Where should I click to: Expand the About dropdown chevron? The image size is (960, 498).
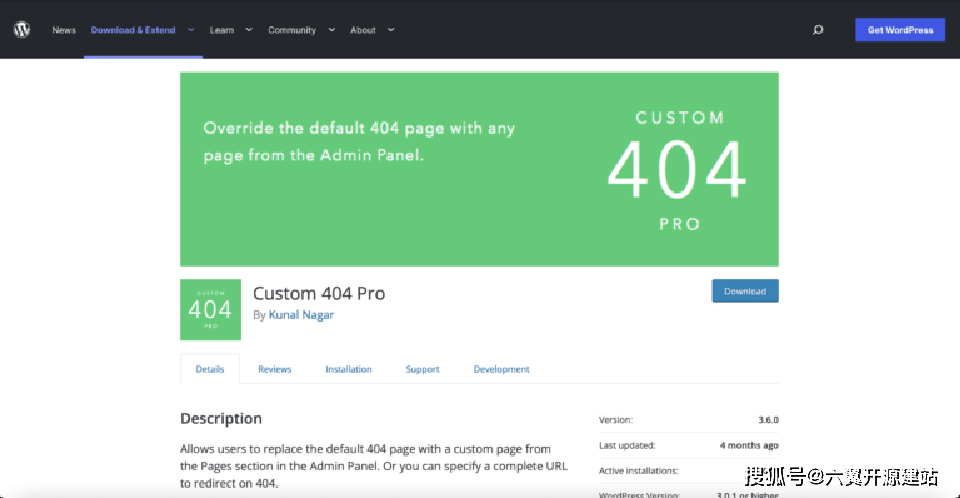(391, 29)
